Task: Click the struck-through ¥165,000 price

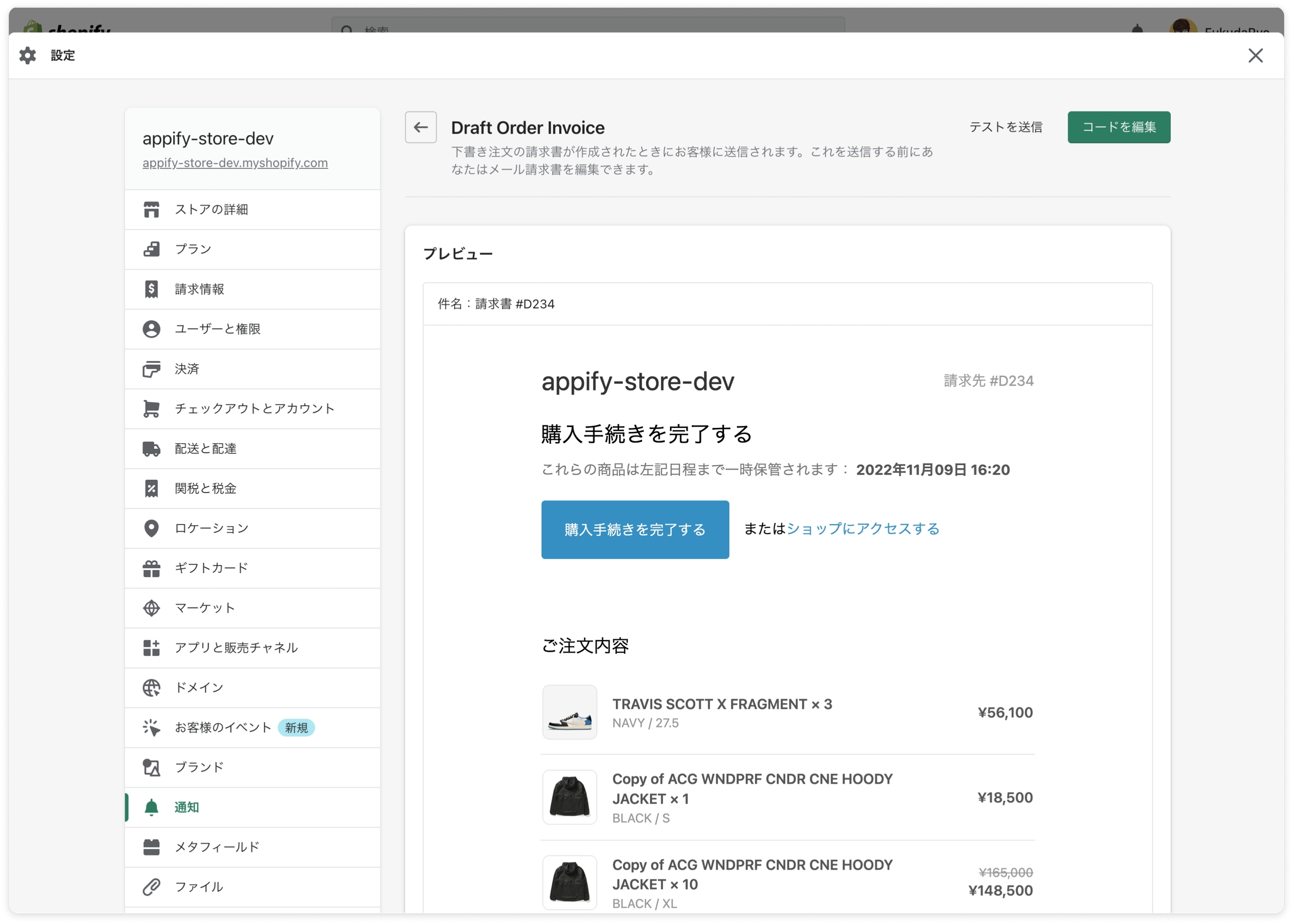Action: [x=1006, y=872]
